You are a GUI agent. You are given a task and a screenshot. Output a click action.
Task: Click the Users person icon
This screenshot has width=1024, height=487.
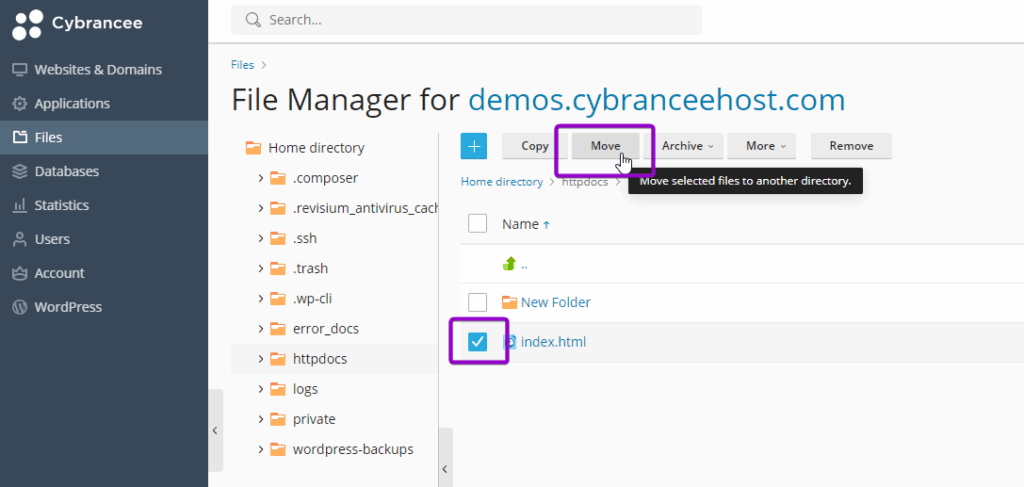tap(20, 240)
